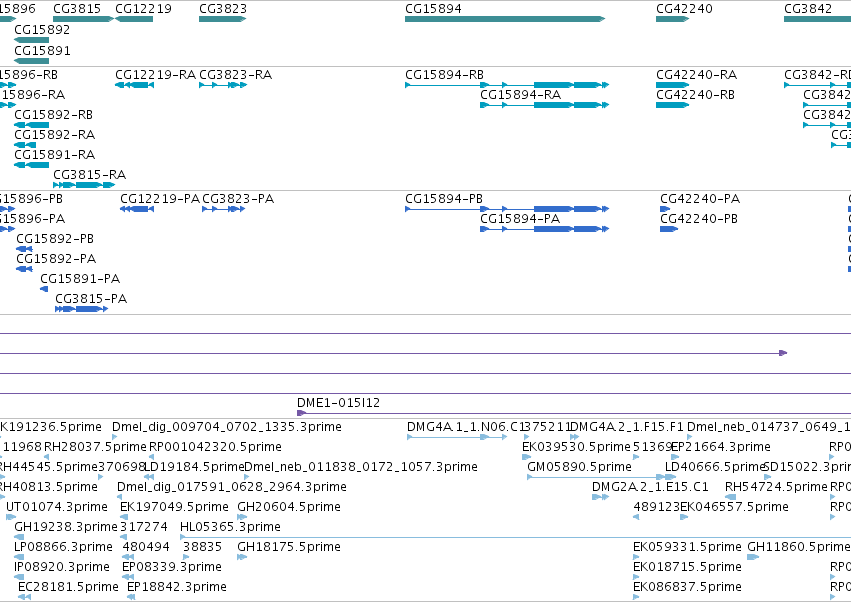The width and height of the screenshot is (851, 602).
Task: Click protein CG15894-PB
Action: [x=507, y=209]
